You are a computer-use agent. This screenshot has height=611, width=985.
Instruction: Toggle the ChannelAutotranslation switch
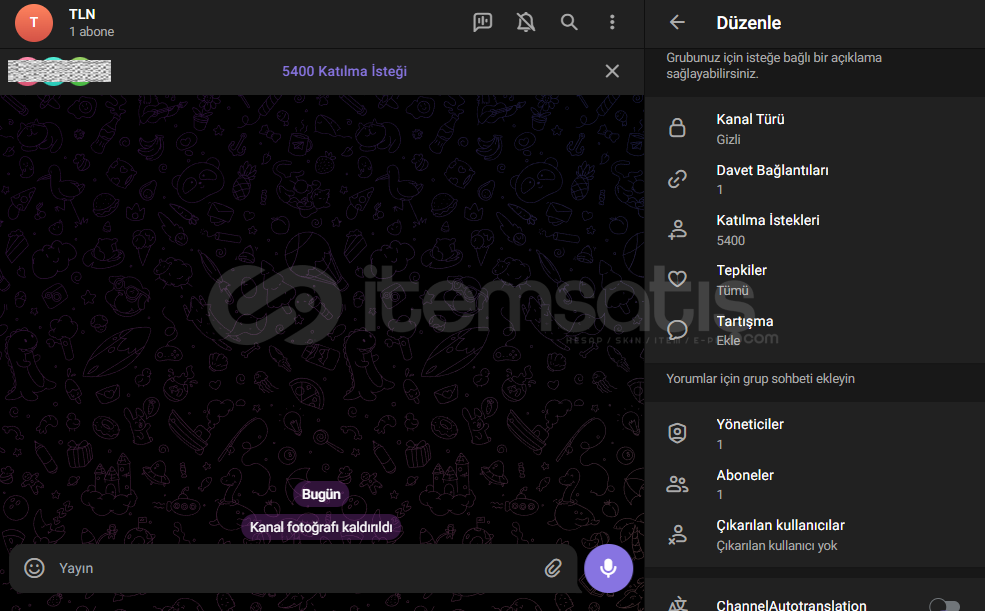(943, 605)
